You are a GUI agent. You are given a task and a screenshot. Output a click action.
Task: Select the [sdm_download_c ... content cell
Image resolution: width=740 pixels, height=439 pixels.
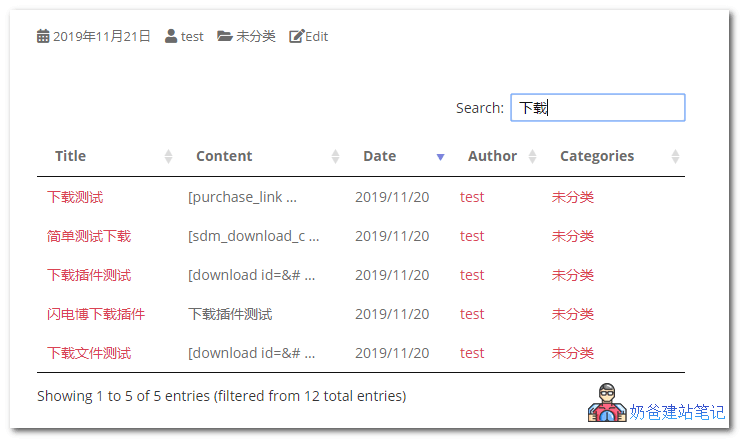click(253, 236)
